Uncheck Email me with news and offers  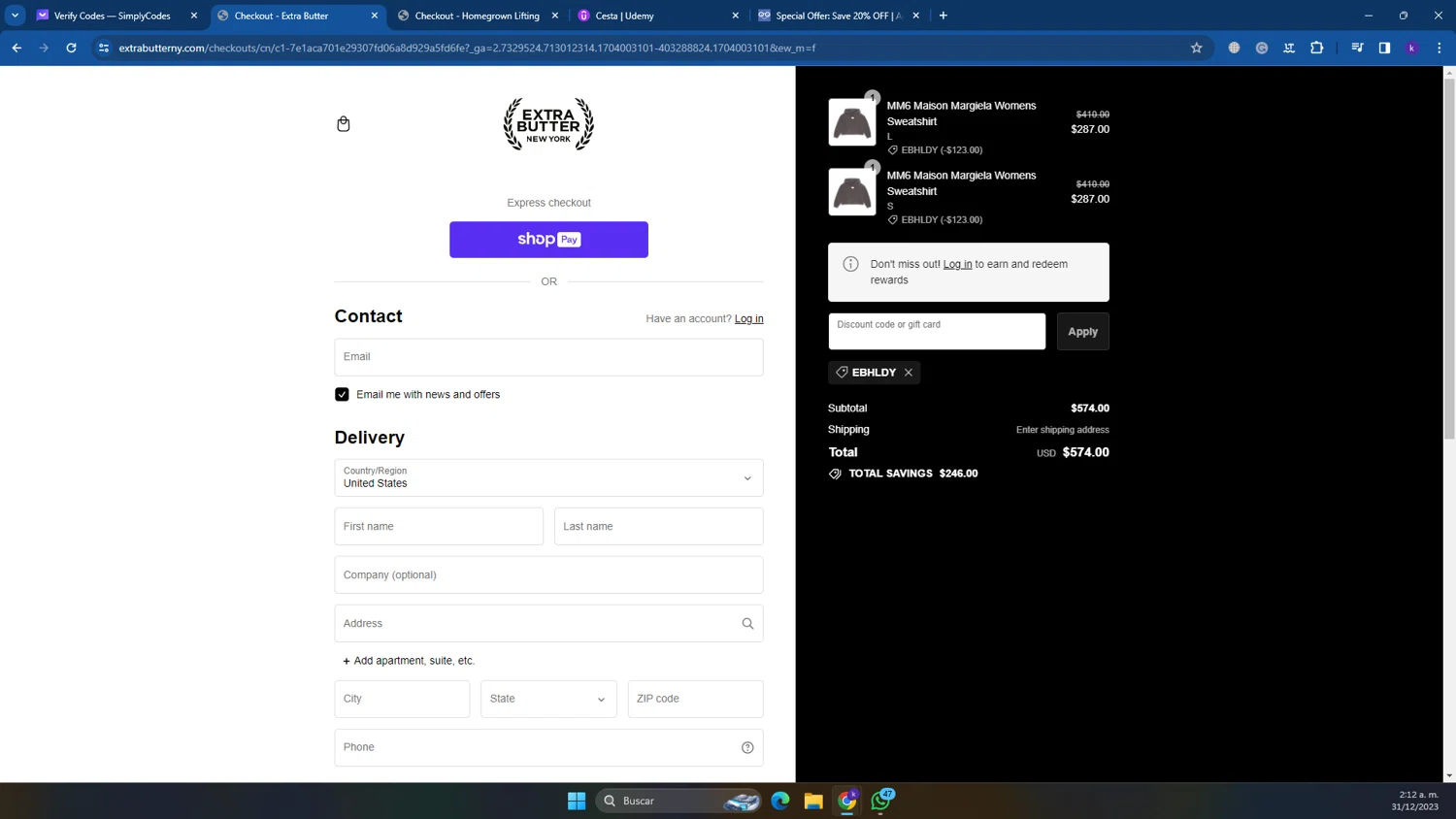coord(342,395)
